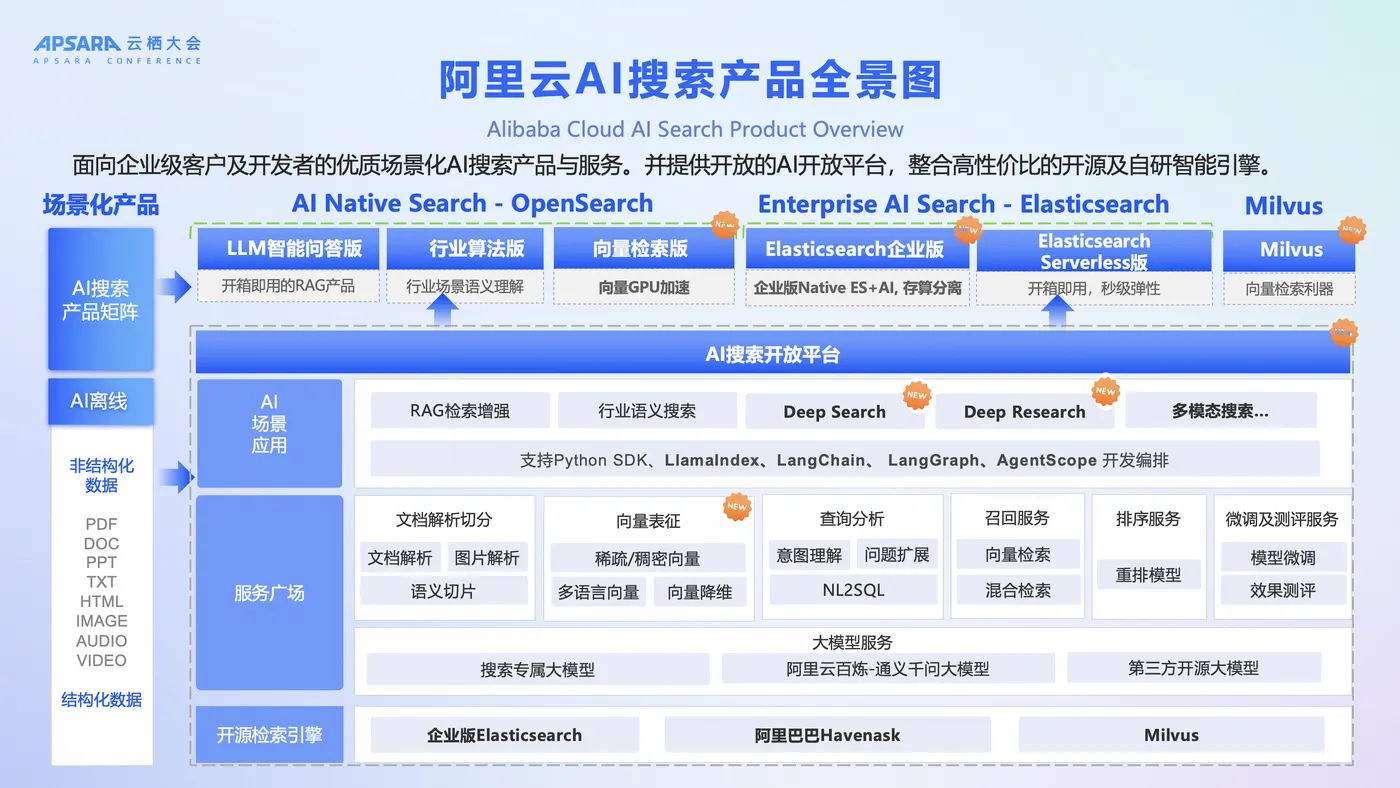This screenshot has height=788, width=1400.
Task: Choose Milvus in the 开源检索引擎 row
Action: 1171,735
